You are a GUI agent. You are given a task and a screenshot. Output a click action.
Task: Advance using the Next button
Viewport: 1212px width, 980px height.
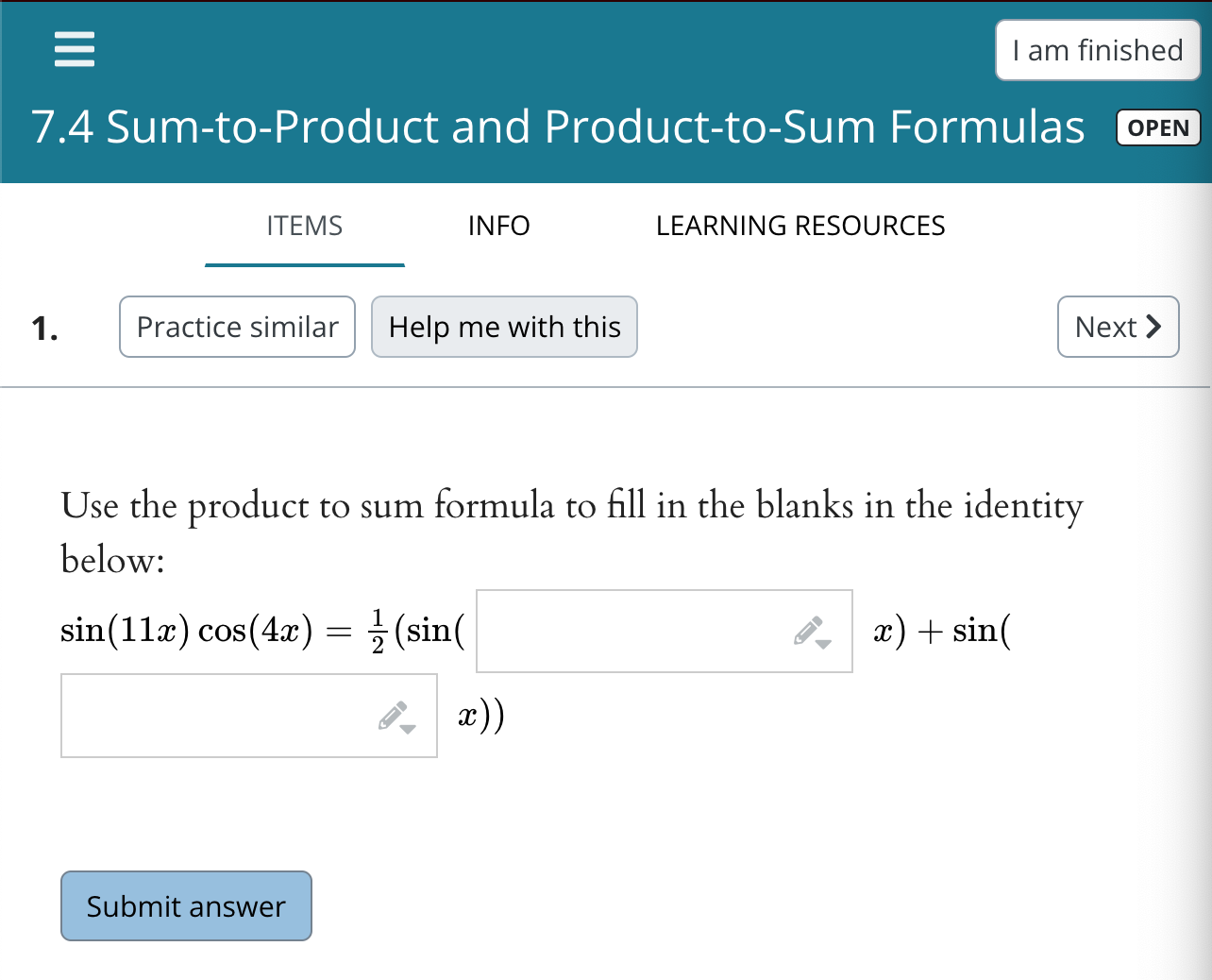point(1118,327)
